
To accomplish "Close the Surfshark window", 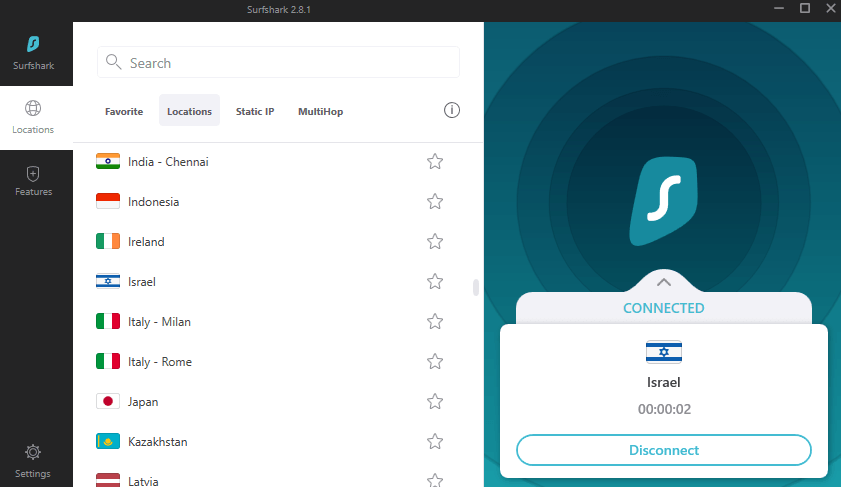I will coord(831,8).
